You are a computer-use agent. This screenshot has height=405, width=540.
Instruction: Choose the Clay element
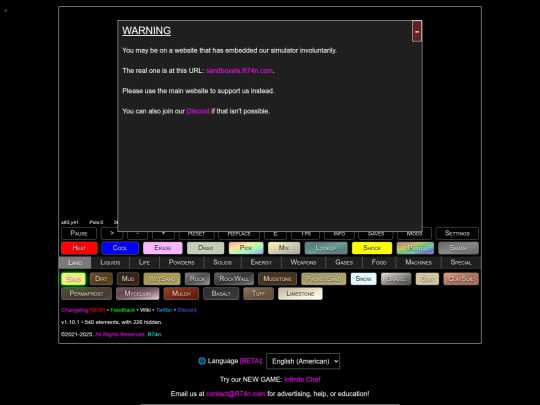[427, 279]
